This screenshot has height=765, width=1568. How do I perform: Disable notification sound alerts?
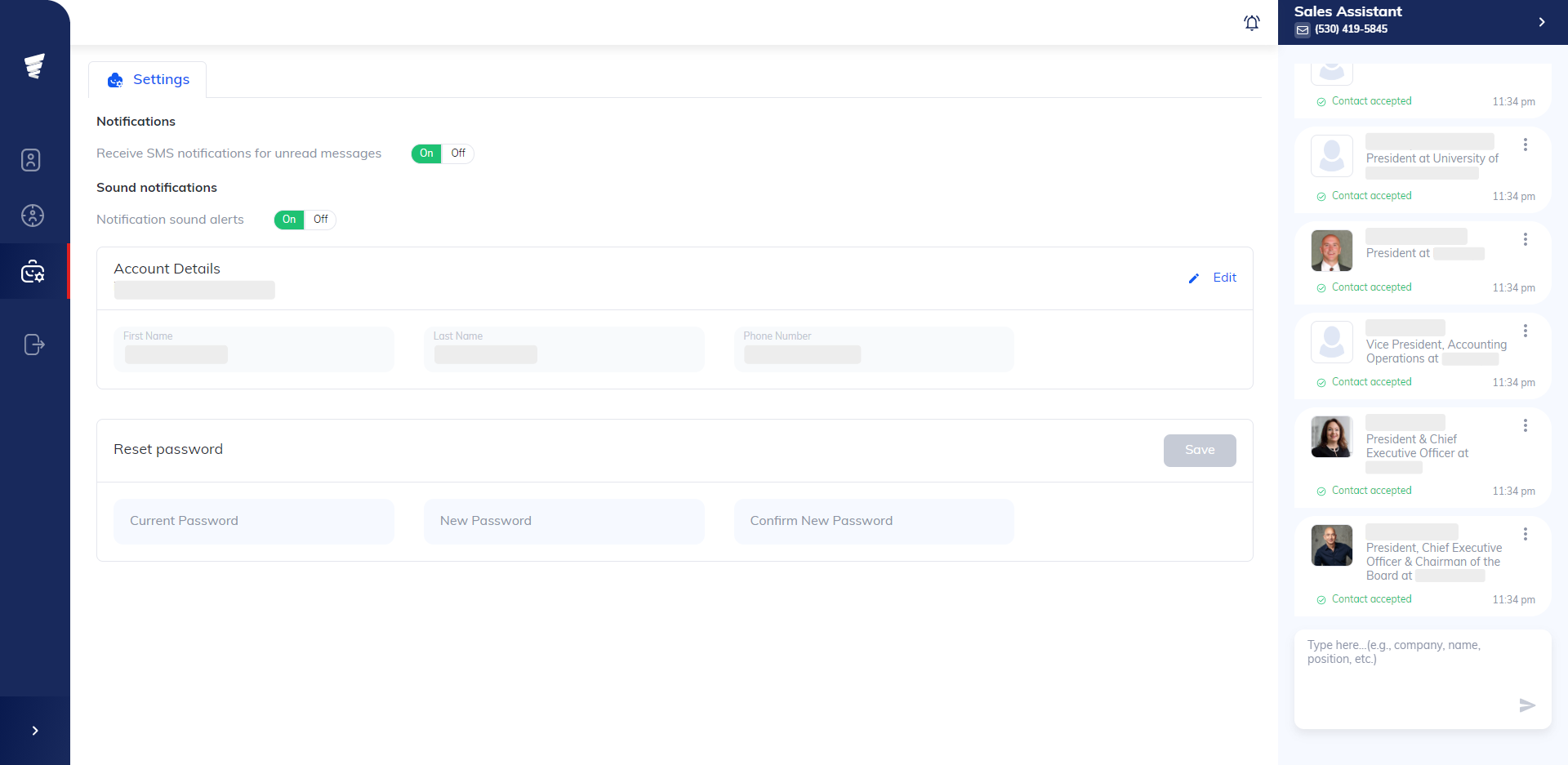point(319,220)
